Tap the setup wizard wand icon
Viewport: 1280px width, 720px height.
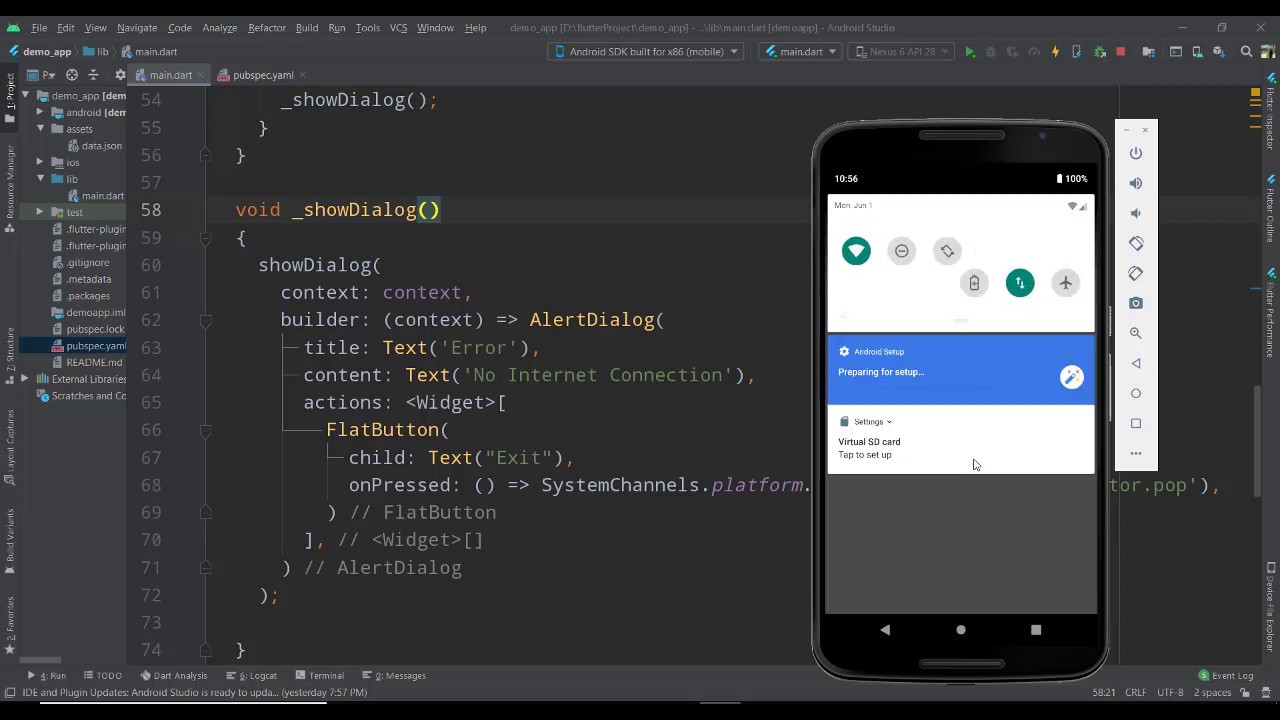pos(1071,377)
